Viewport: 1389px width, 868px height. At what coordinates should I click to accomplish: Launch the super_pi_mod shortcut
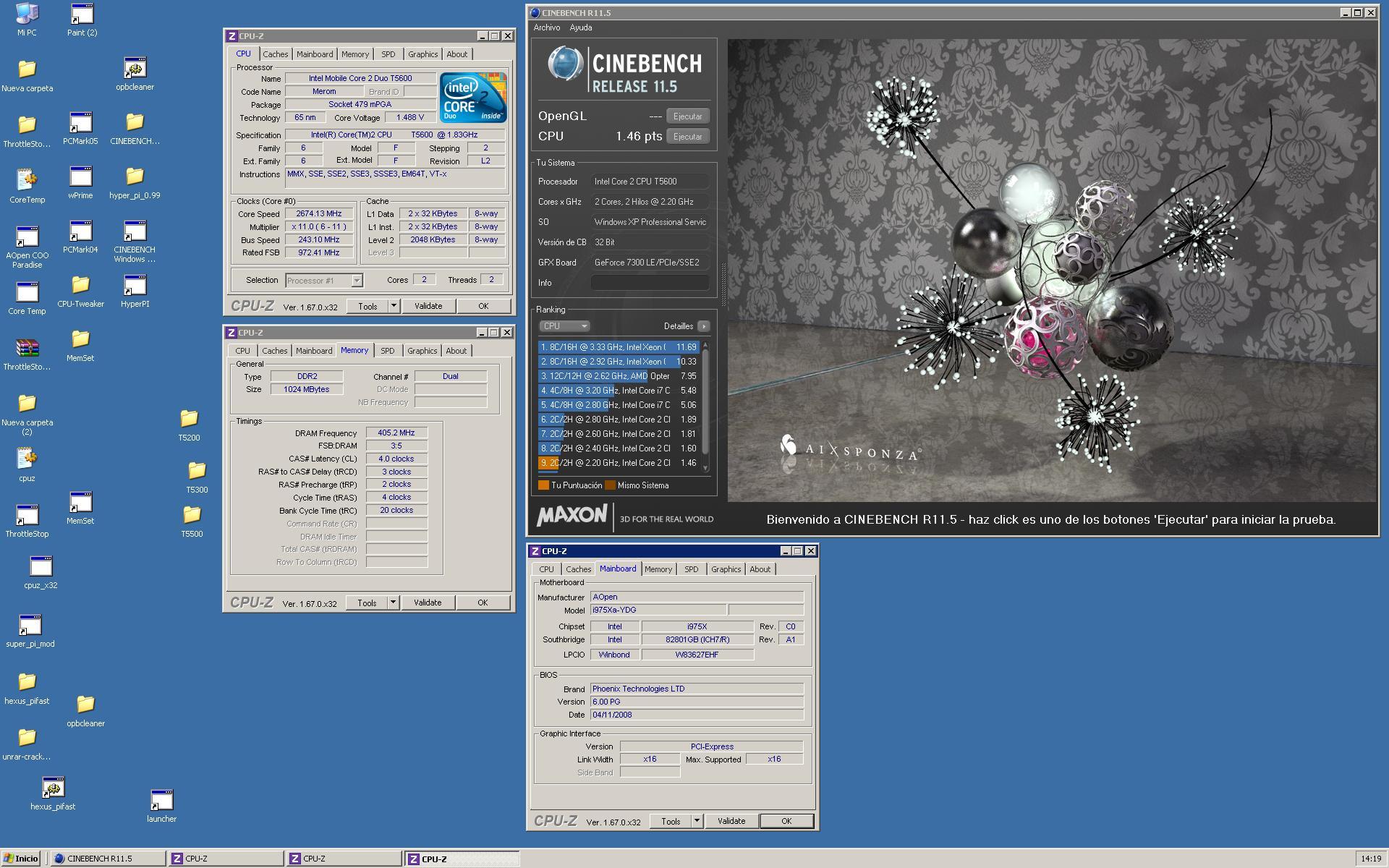30,631
